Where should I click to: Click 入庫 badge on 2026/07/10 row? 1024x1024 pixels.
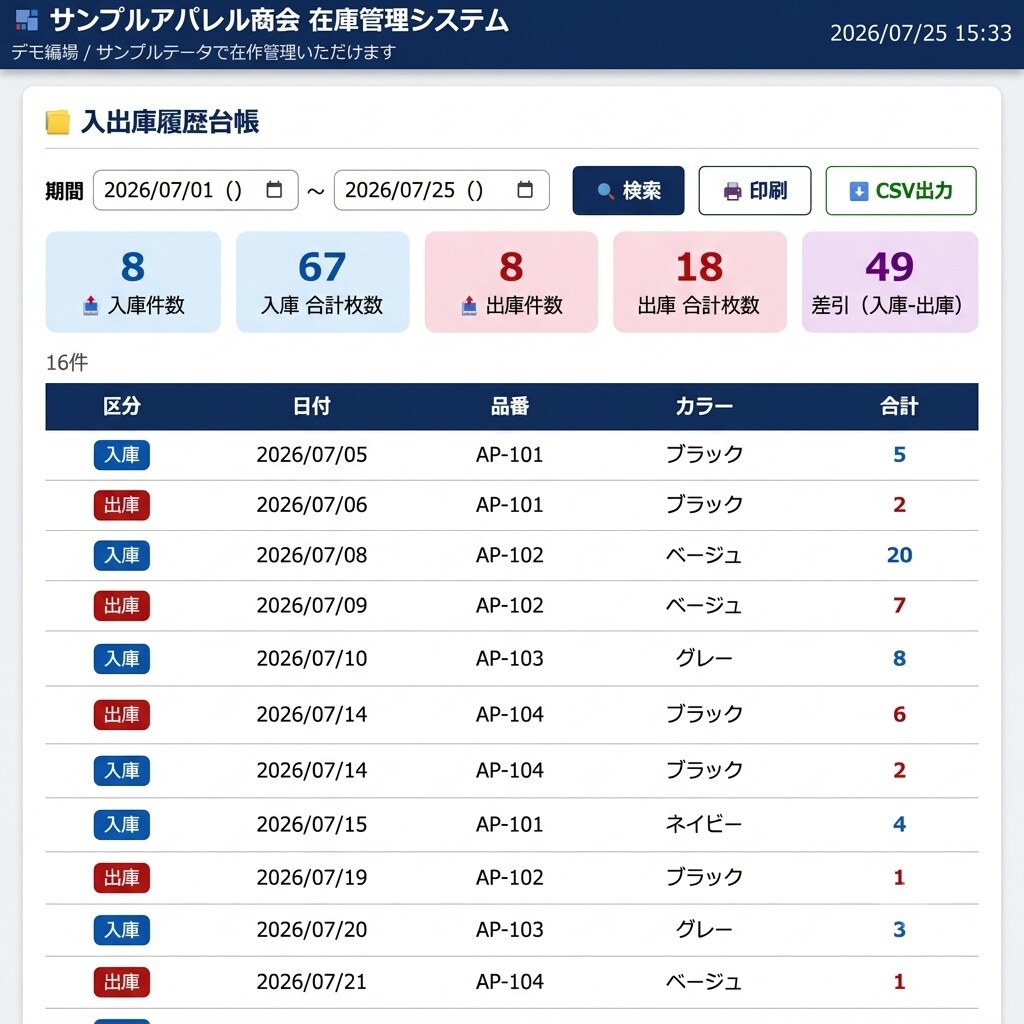122,658
